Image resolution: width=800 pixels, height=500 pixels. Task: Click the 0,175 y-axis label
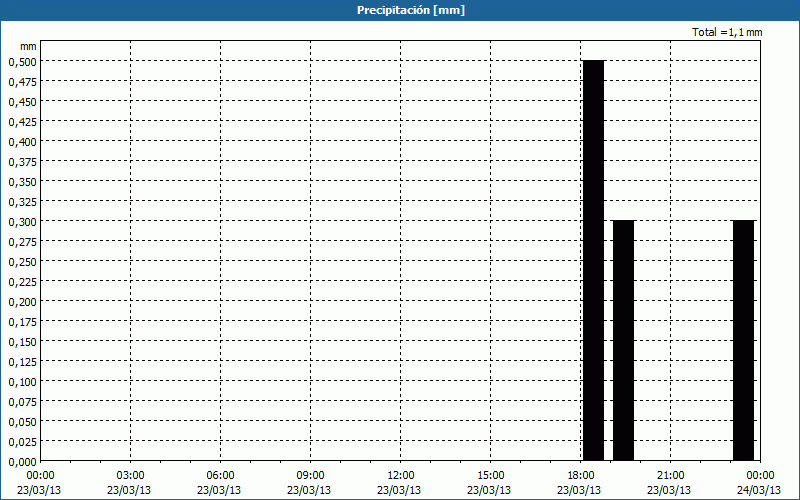(22, 321)
